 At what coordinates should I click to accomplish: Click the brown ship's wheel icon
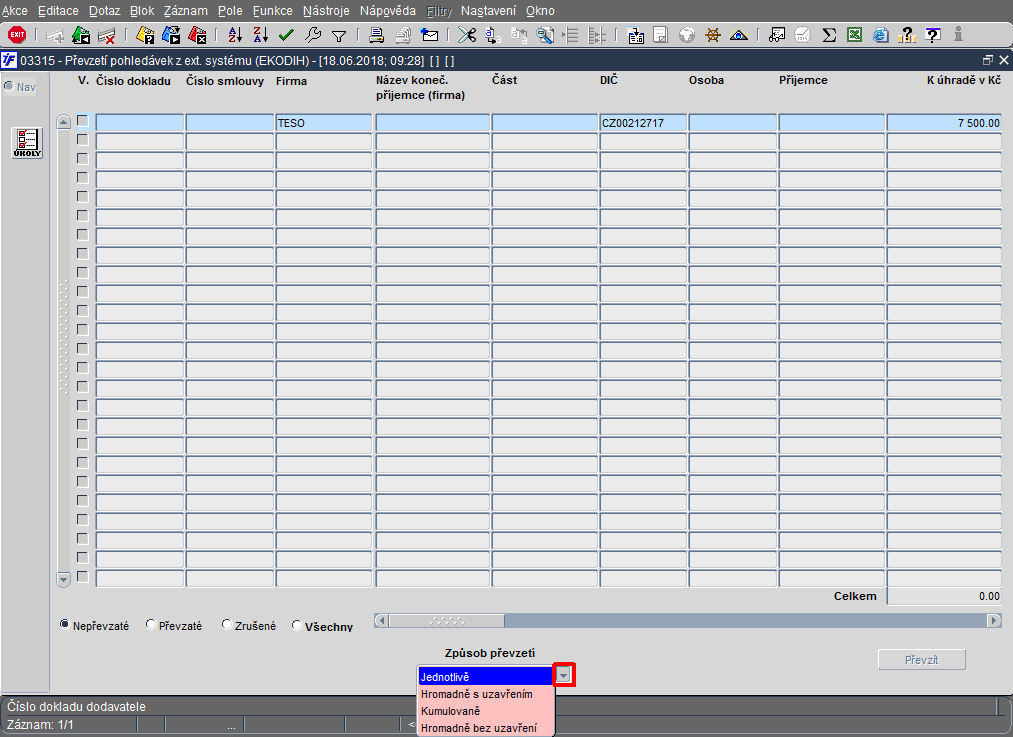[x=713, y=35]
